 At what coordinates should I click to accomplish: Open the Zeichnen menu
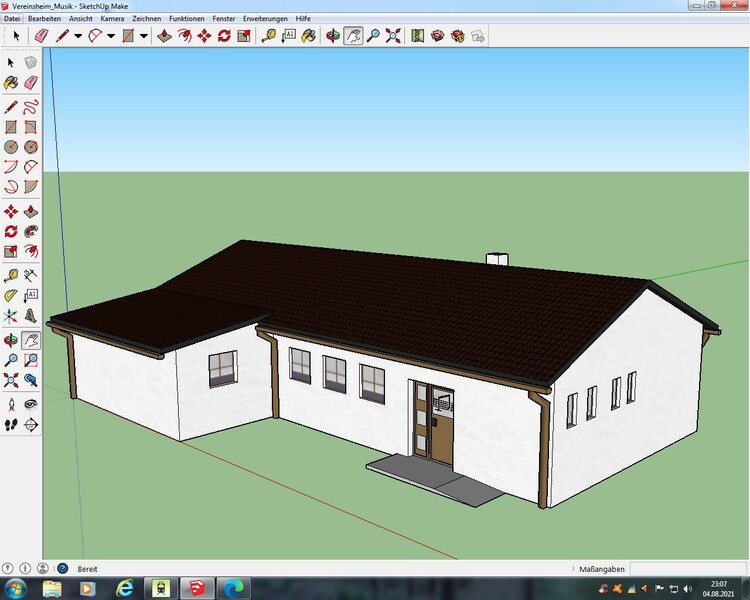tap(146, 19)
